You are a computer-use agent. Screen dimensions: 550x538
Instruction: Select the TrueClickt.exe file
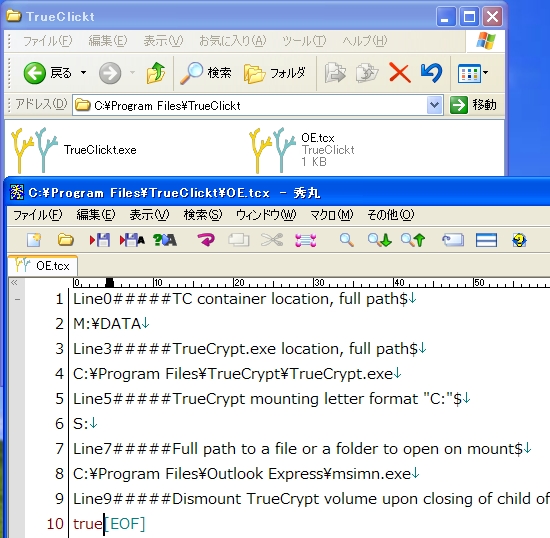(x=74, y=150)
